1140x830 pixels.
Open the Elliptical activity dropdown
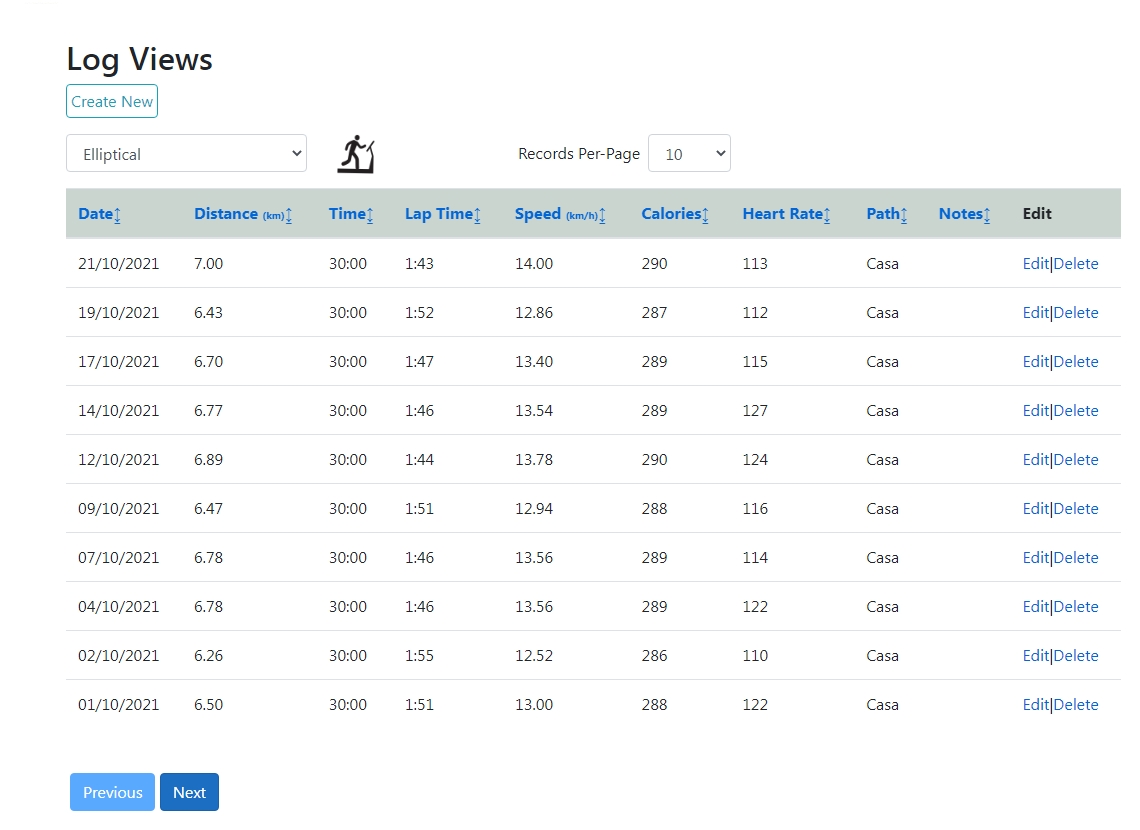(x=186, y=154)
